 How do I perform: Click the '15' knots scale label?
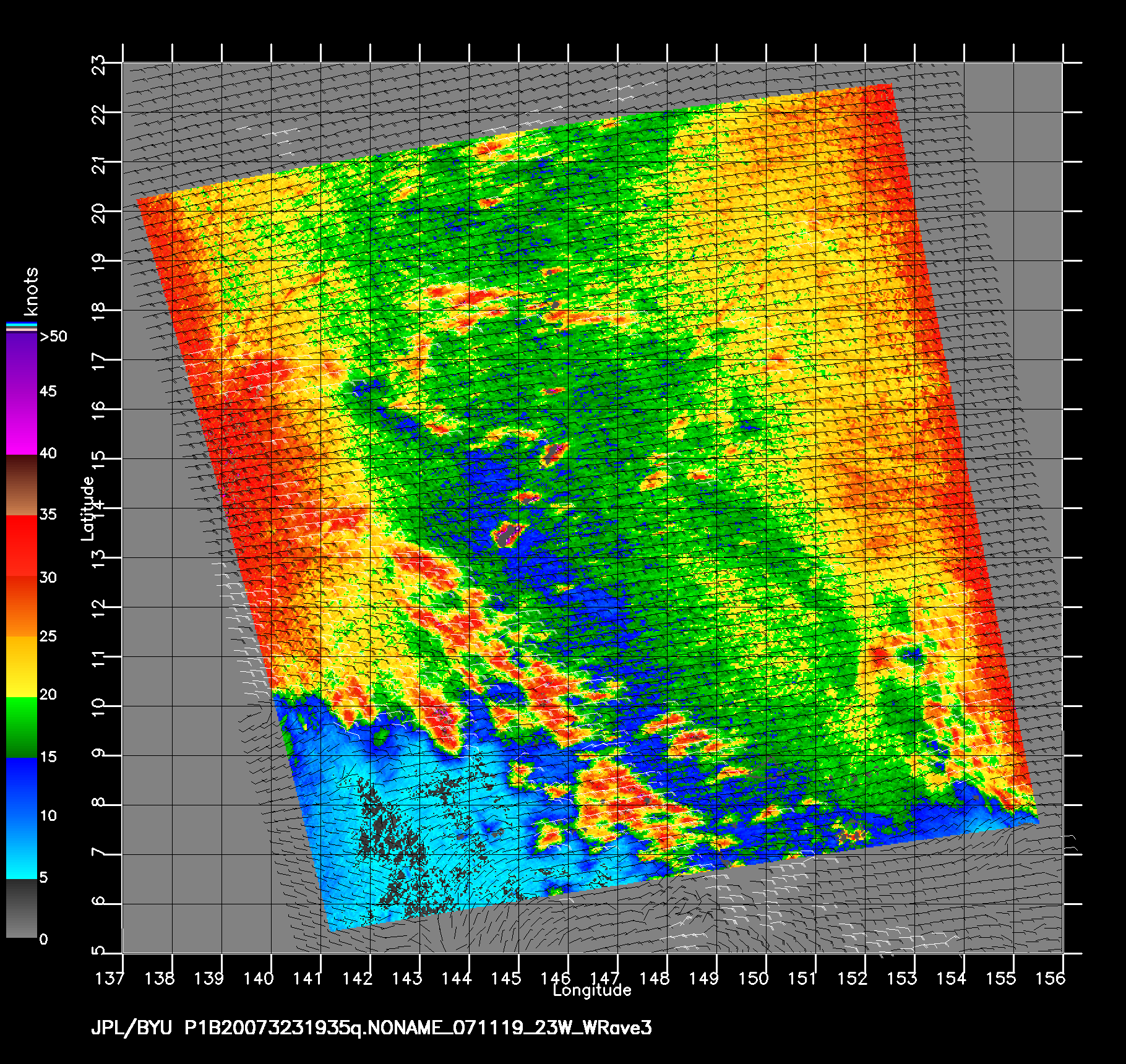[48, 757]
